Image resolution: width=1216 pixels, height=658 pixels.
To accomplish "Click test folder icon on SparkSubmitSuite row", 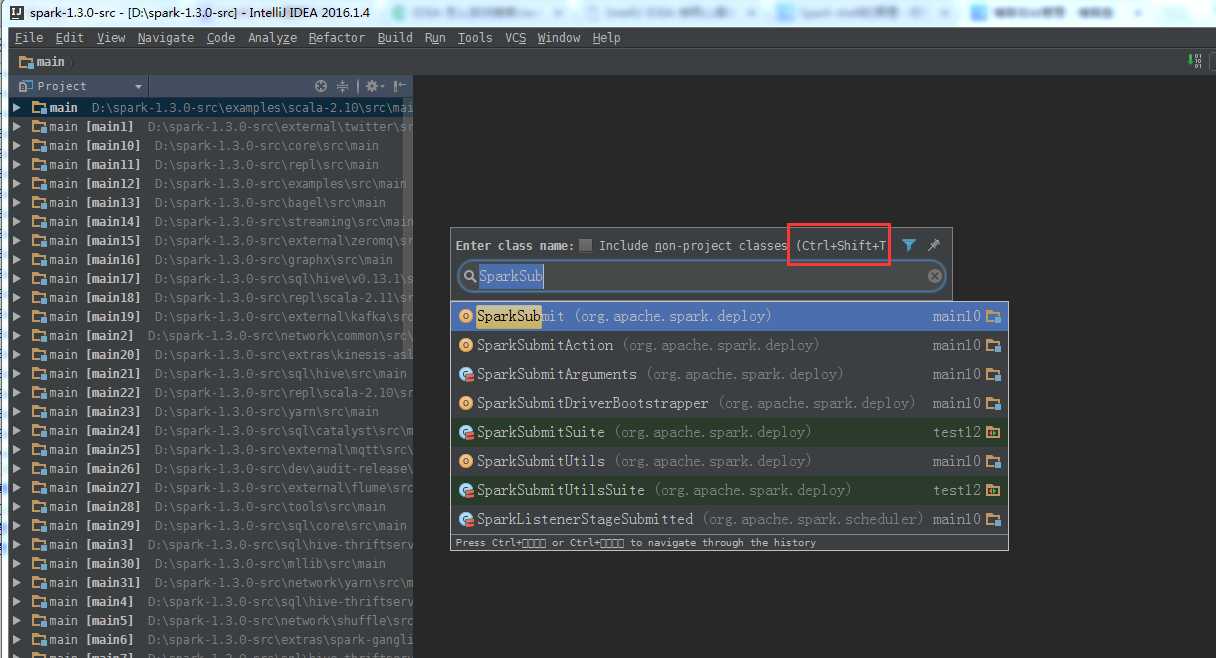I will click(993, 432).
